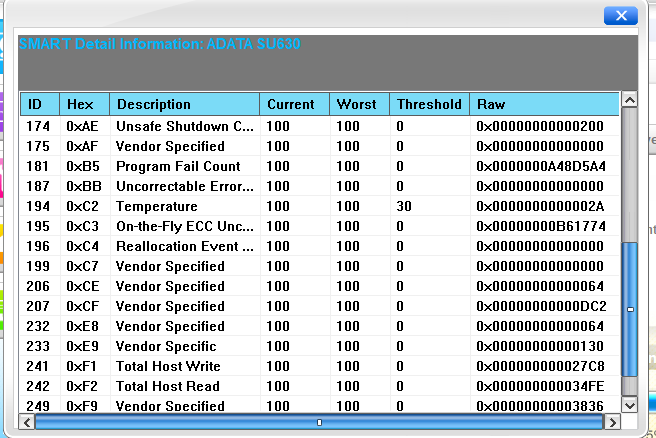Click ID cell 181
Screen dimensions: 656x438
point(38,166)
